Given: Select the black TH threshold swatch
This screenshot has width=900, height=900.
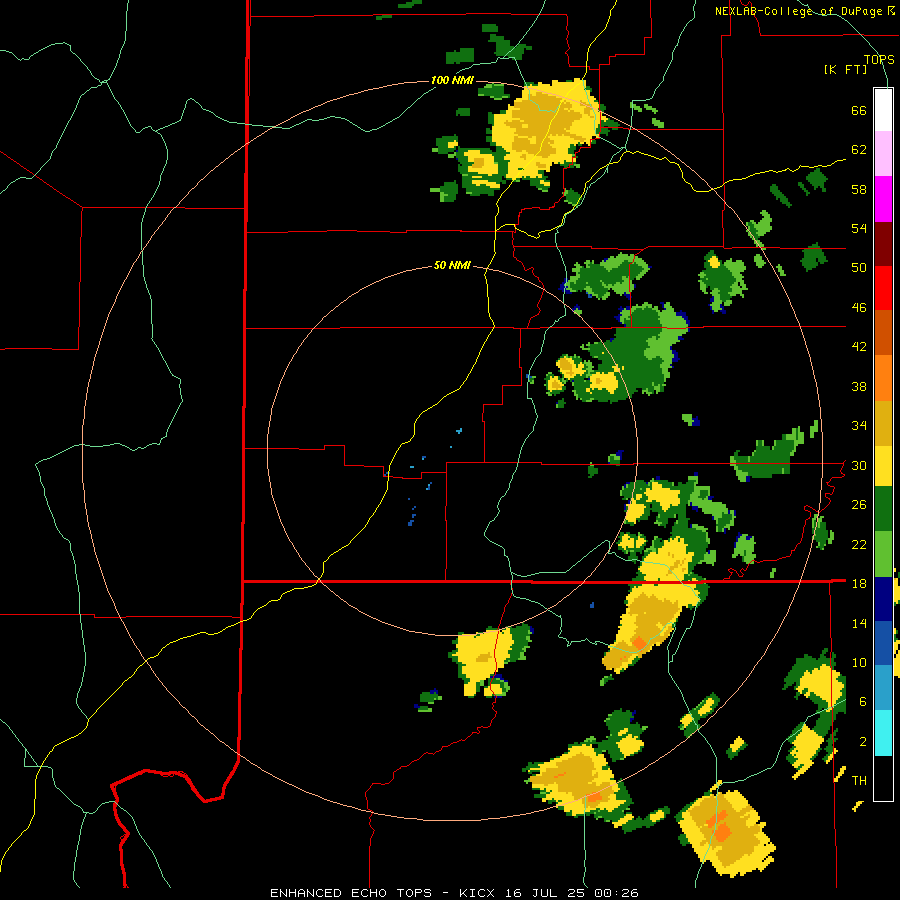Looking at the screenshot, I should tap(883, 778).
